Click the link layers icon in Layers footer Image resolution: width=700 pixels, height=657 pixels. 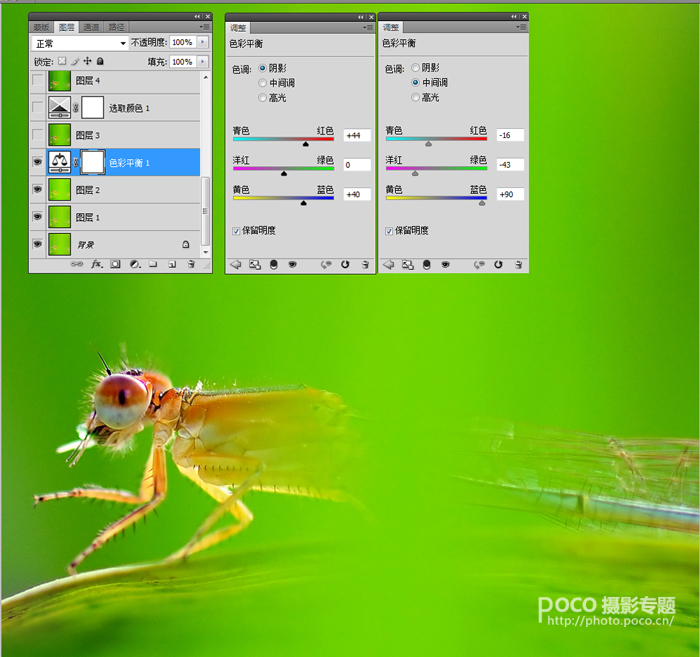coord(77,264)
